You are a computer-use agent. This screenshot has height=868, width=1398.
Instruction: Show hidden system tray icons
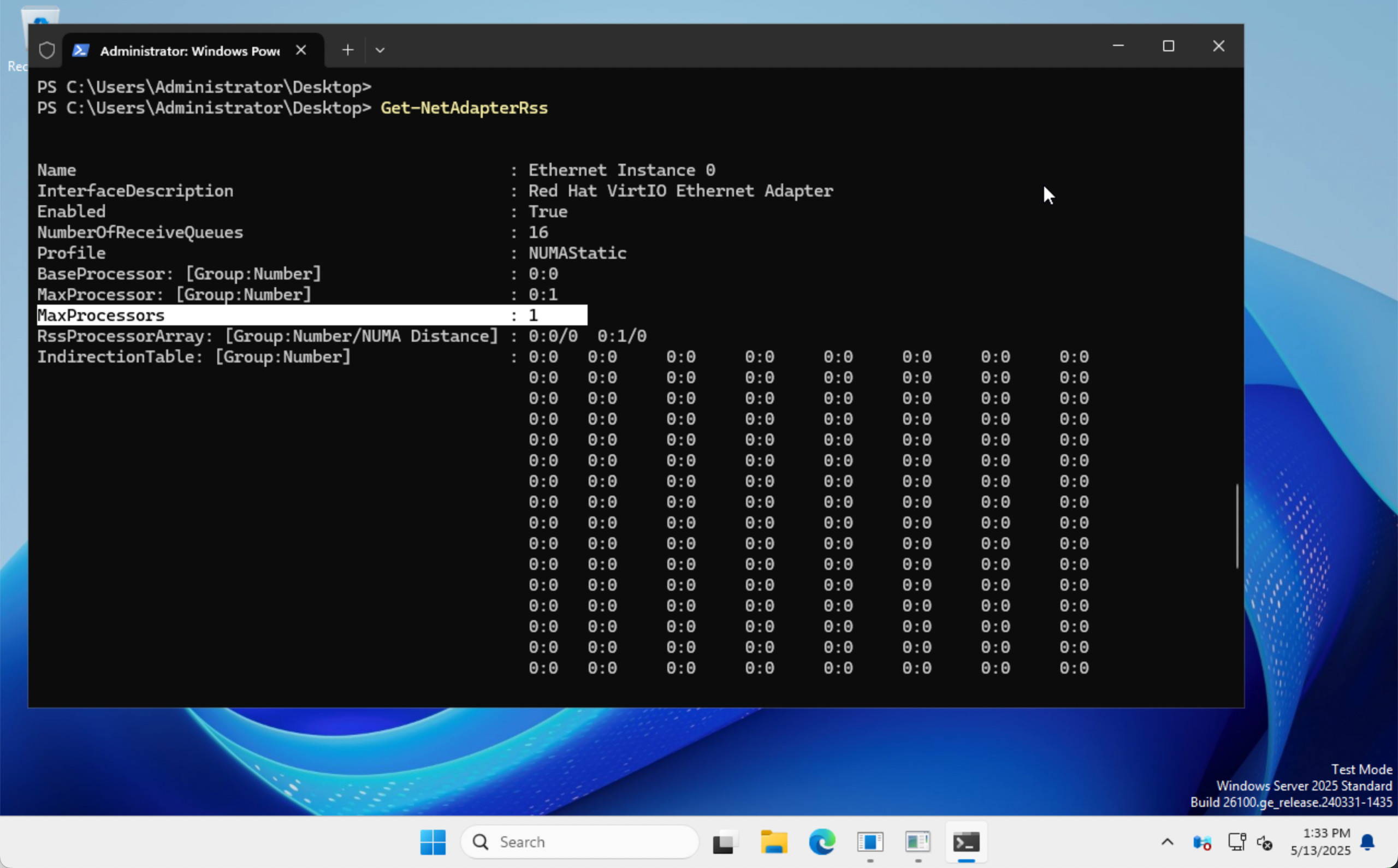pyautogui.click(x=1167, y=842)
